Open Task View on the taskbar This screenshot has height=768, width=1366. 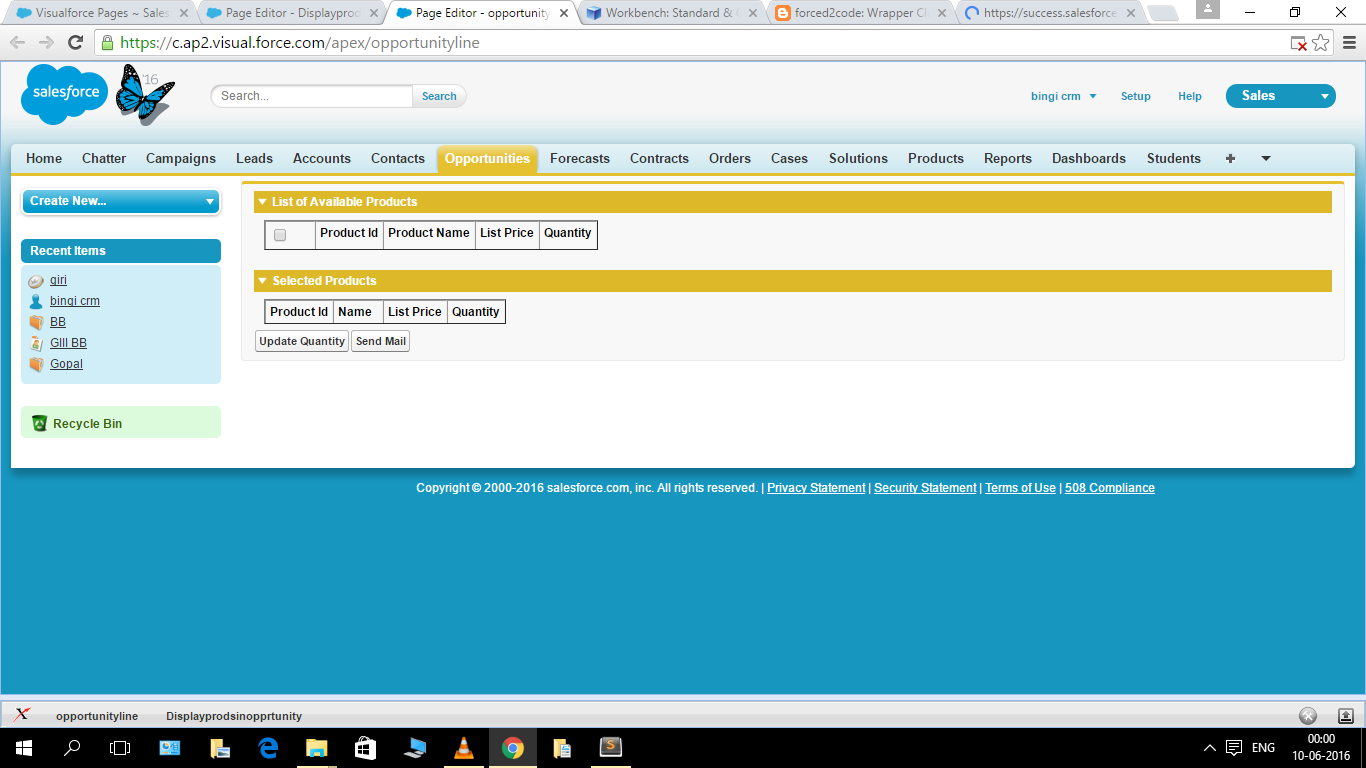coord(120,747)
